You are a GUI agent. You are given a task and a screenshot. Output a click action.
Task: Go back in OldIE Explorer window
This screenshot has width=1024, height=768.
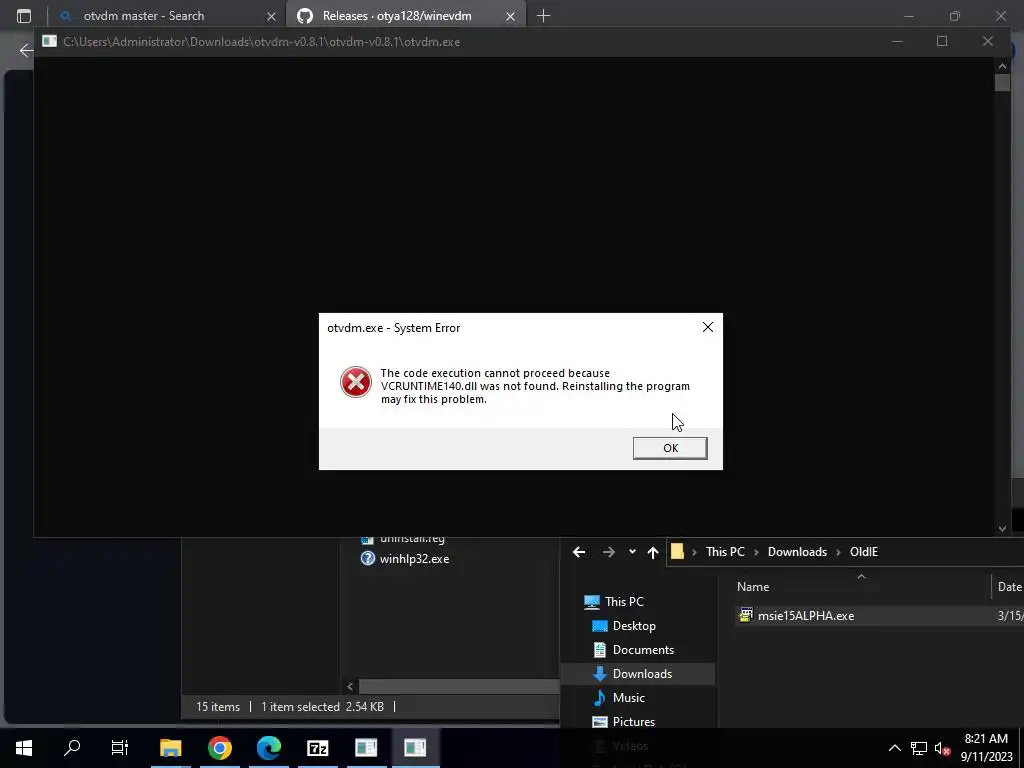(579, 552)
